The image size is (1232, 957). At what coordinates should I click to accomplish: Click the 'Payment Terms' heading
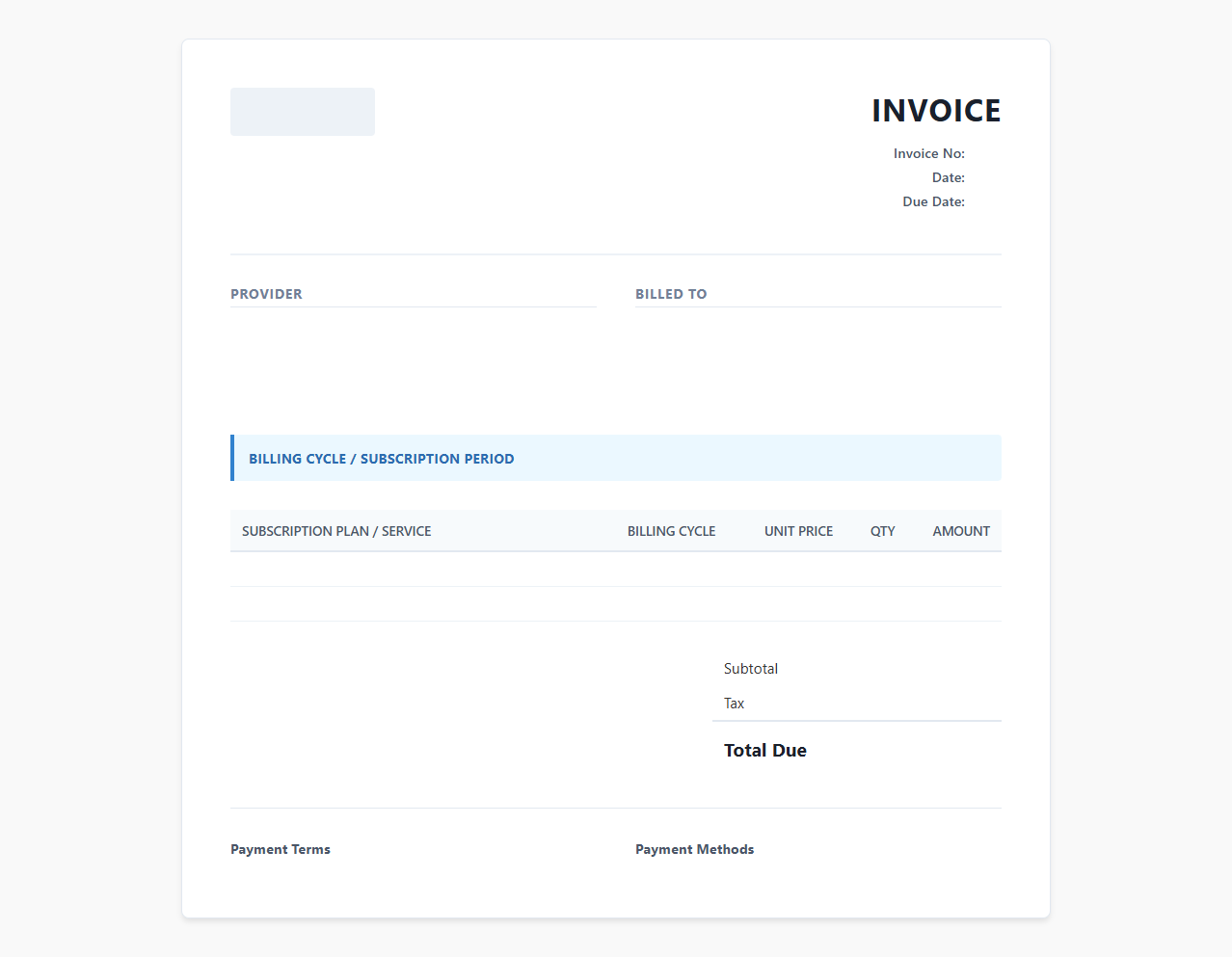click(281, 849)
